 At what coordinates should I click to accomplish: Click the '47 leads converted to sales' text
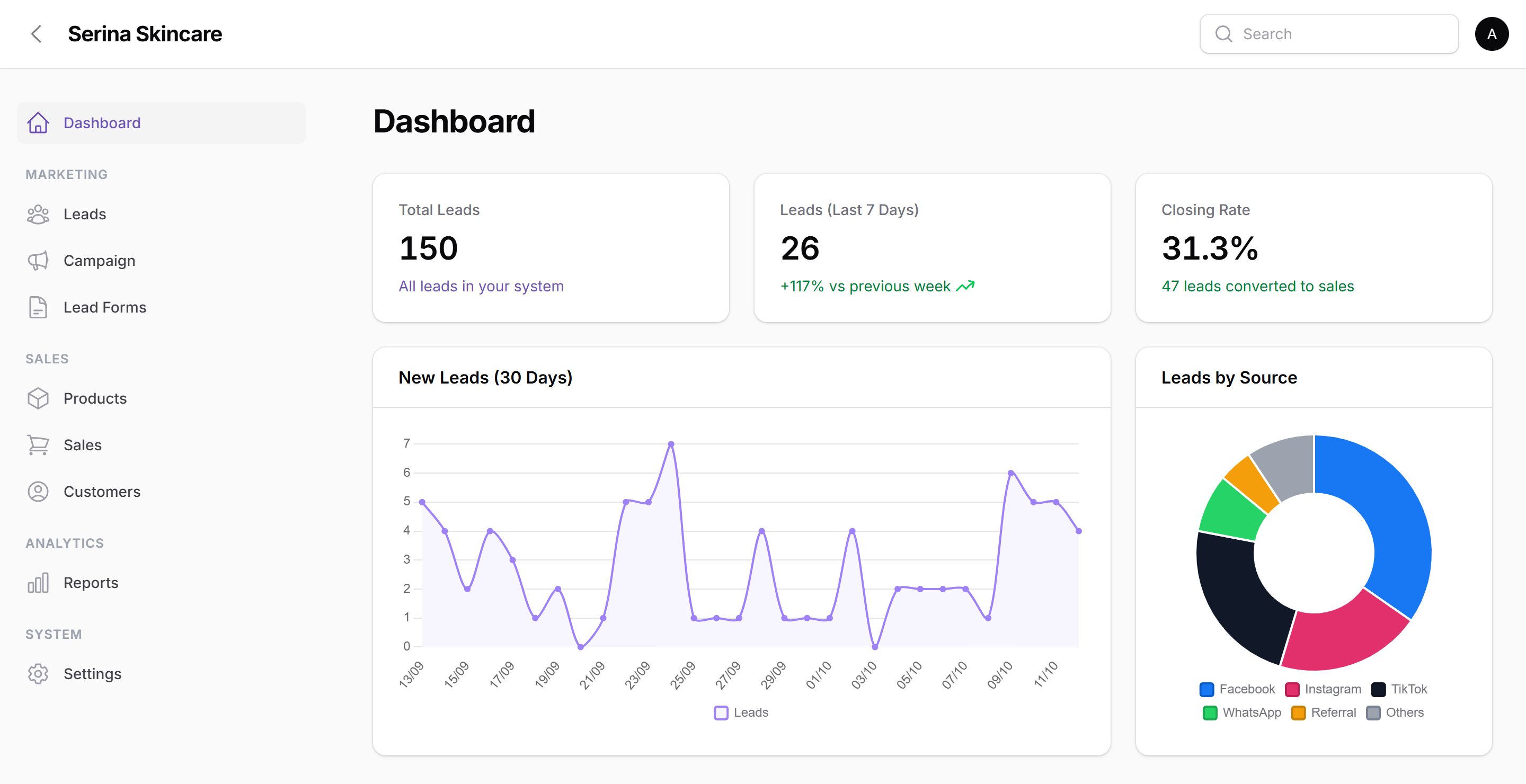[1258, 286]
